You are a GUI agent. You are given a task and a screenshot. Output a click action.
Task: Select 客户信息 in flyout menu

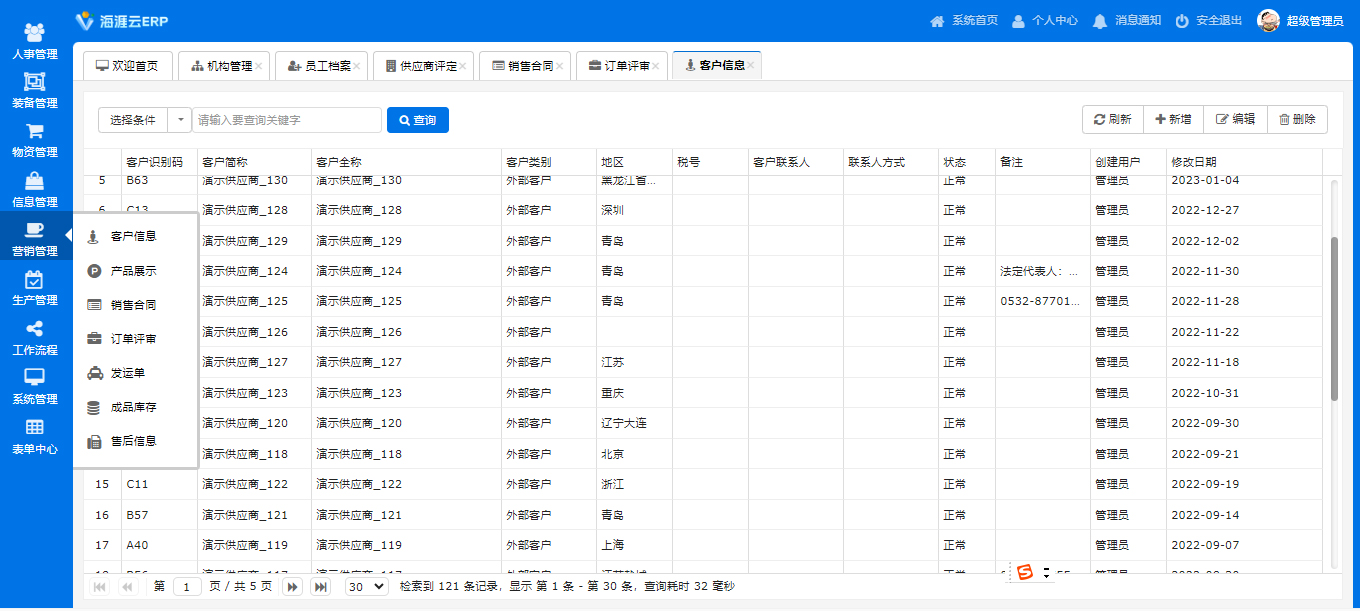coord(135,237)
